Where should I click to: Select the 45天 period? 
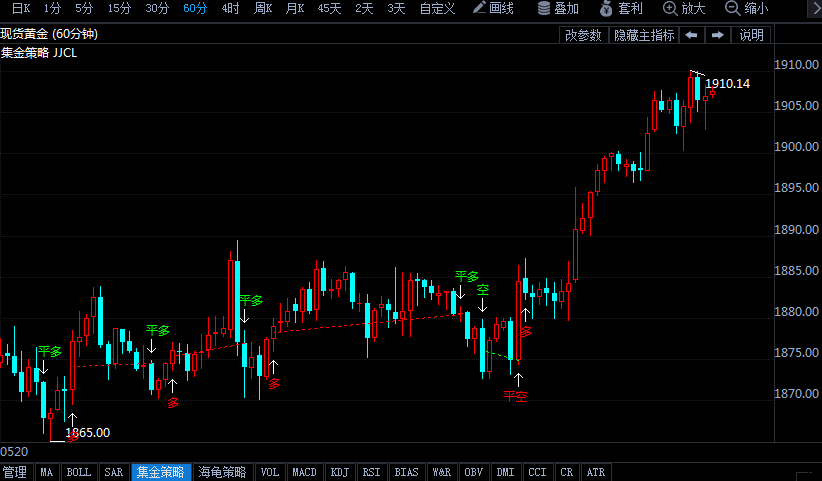tap(329, 8)
